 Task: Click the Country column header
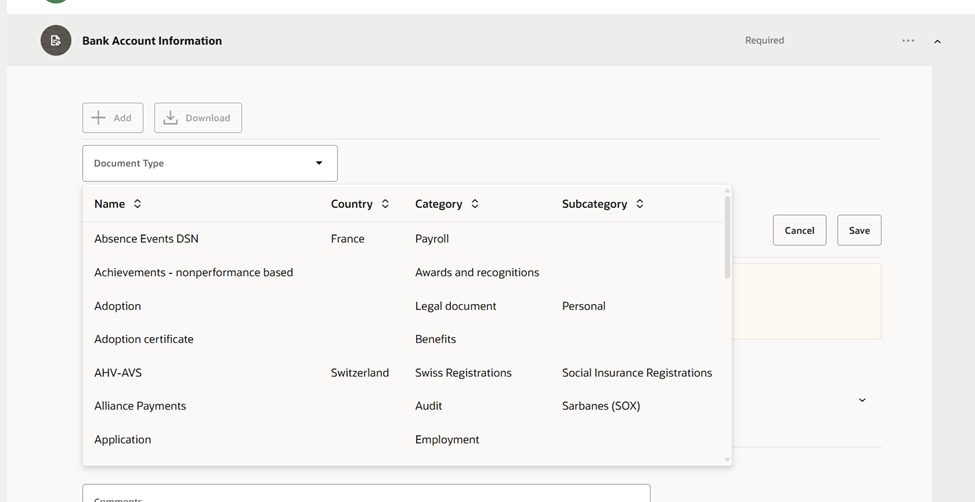pos(352,204)
